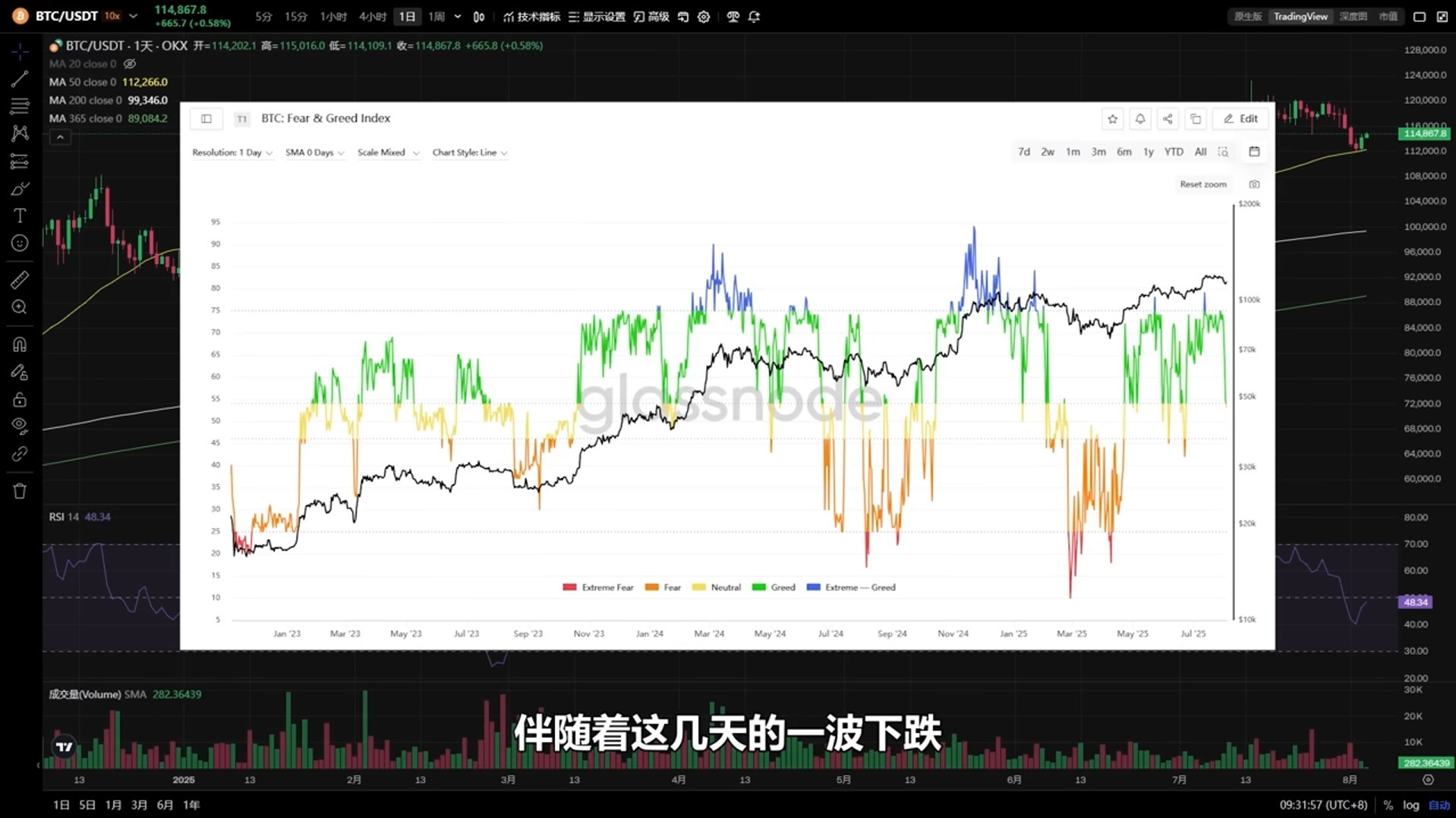Open the calendar date range picker

(1254, 152)
